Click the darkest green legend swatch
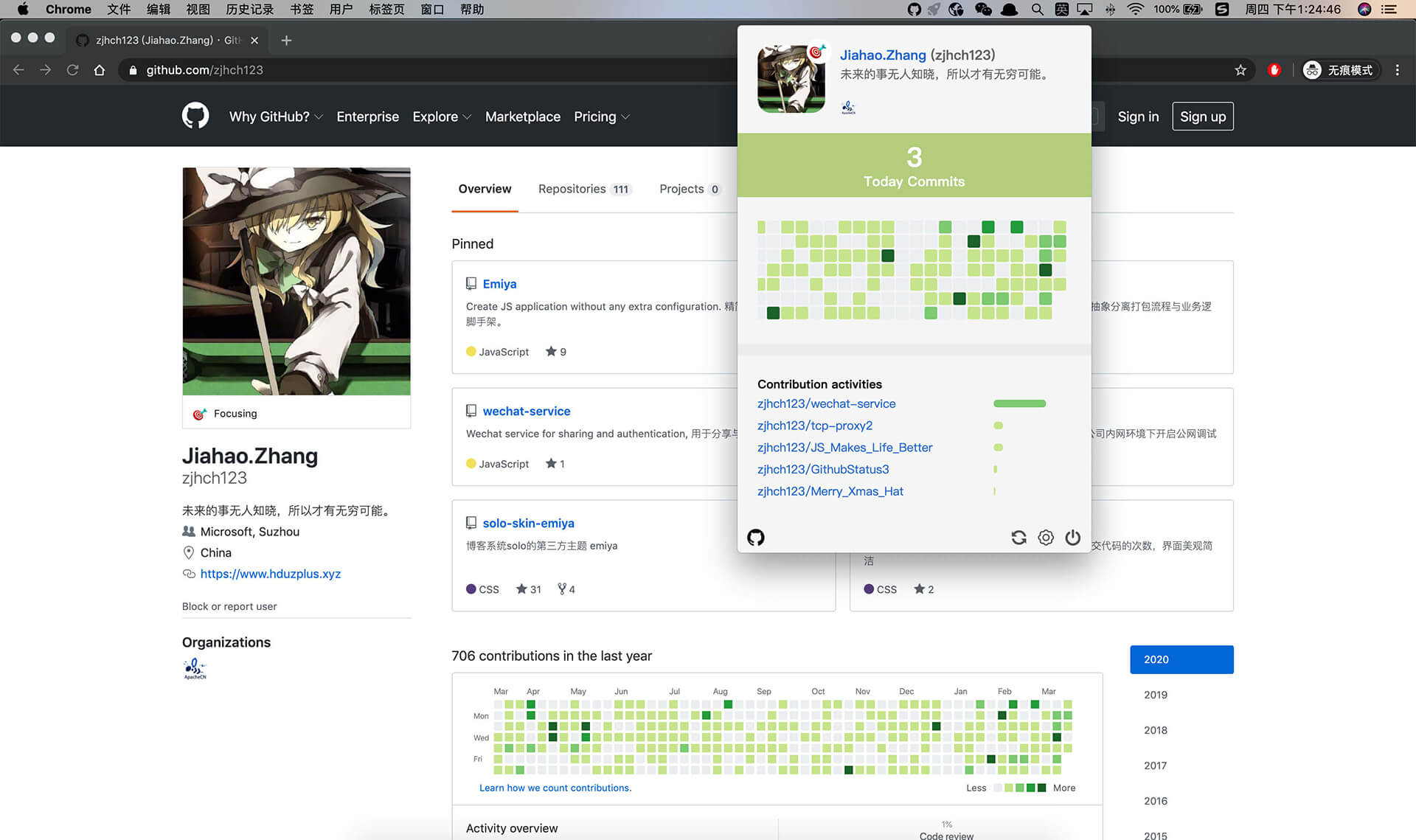The image size is (1416, 840). point(1041,788)
